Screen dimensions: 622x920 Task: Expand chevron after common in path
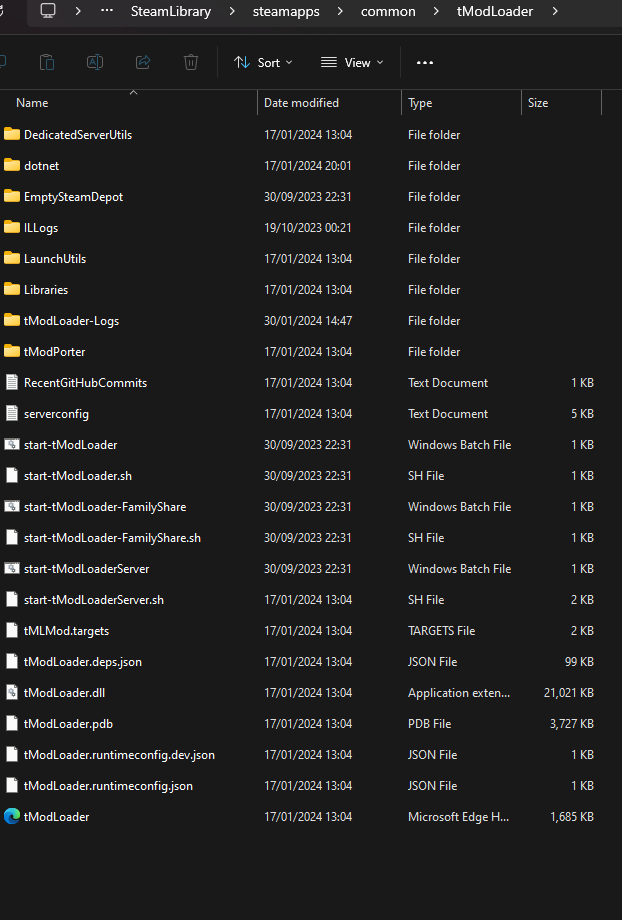pyautogui.click(x=435, y=11)
